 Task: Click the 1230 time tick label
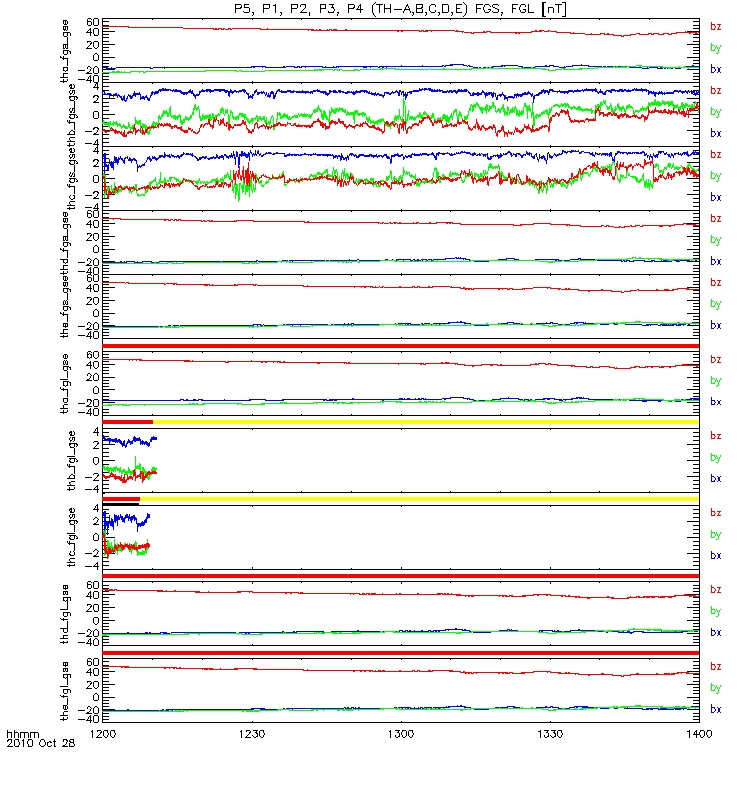252,734
